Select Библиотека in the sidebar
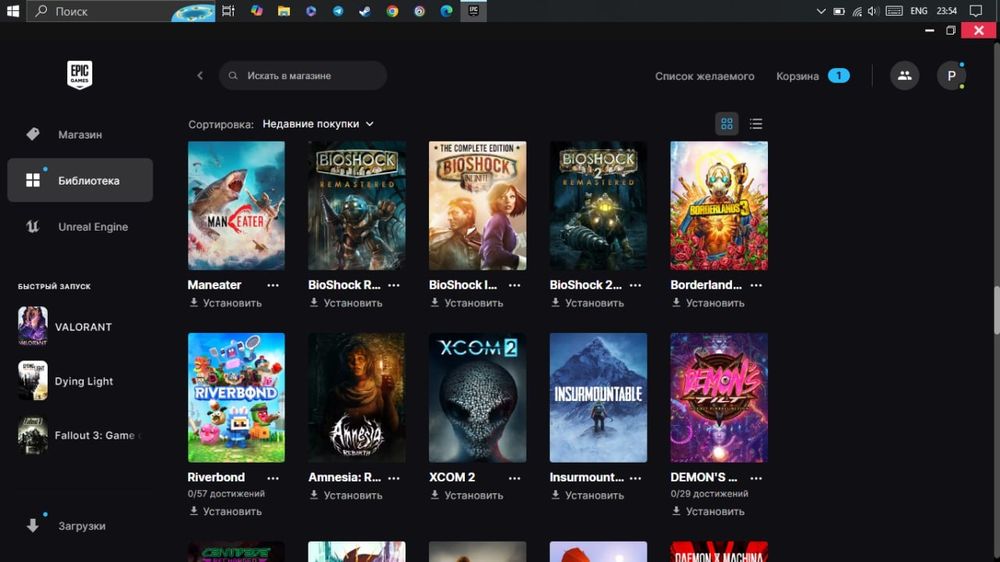The height and width of the screenshot is (562, 1000). click(80, 181)
